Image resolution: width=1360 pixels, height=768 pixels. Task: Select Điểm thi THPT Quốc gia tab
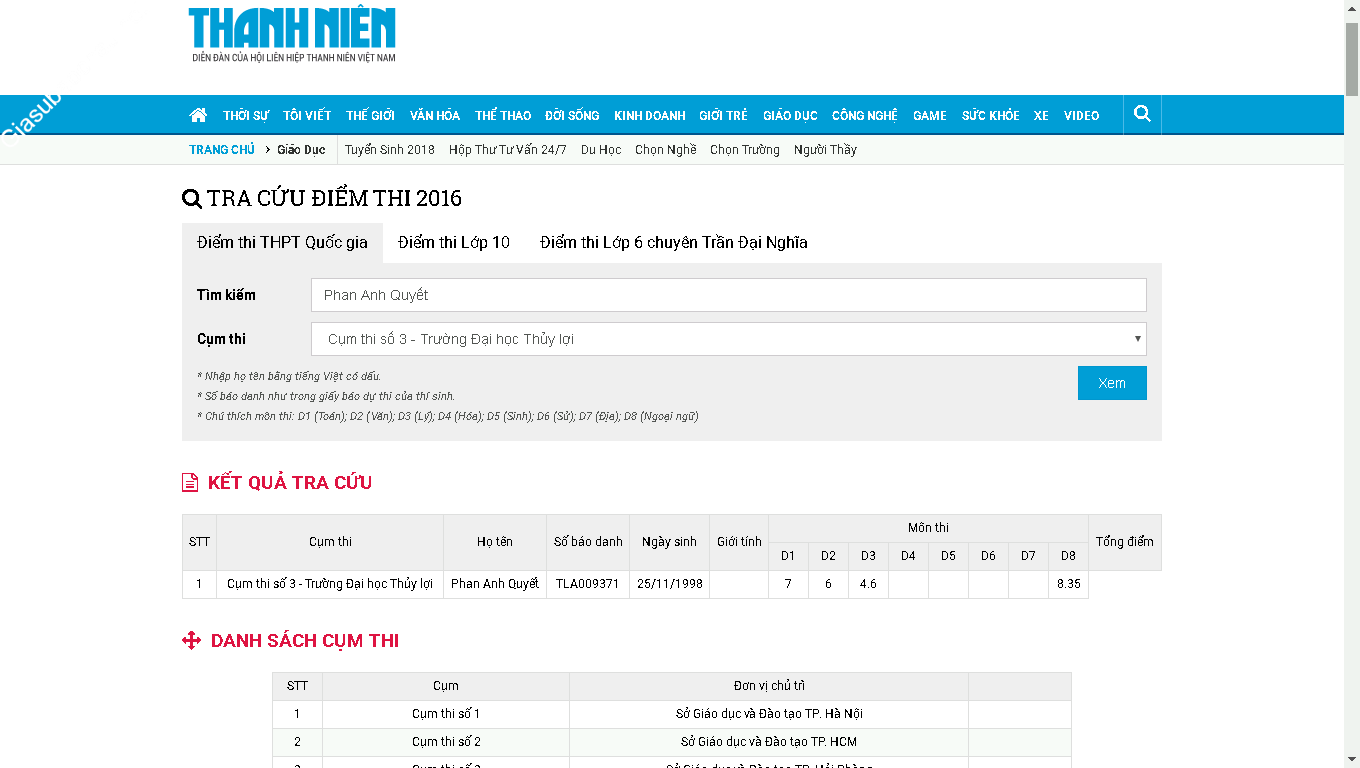pos(282,242)
